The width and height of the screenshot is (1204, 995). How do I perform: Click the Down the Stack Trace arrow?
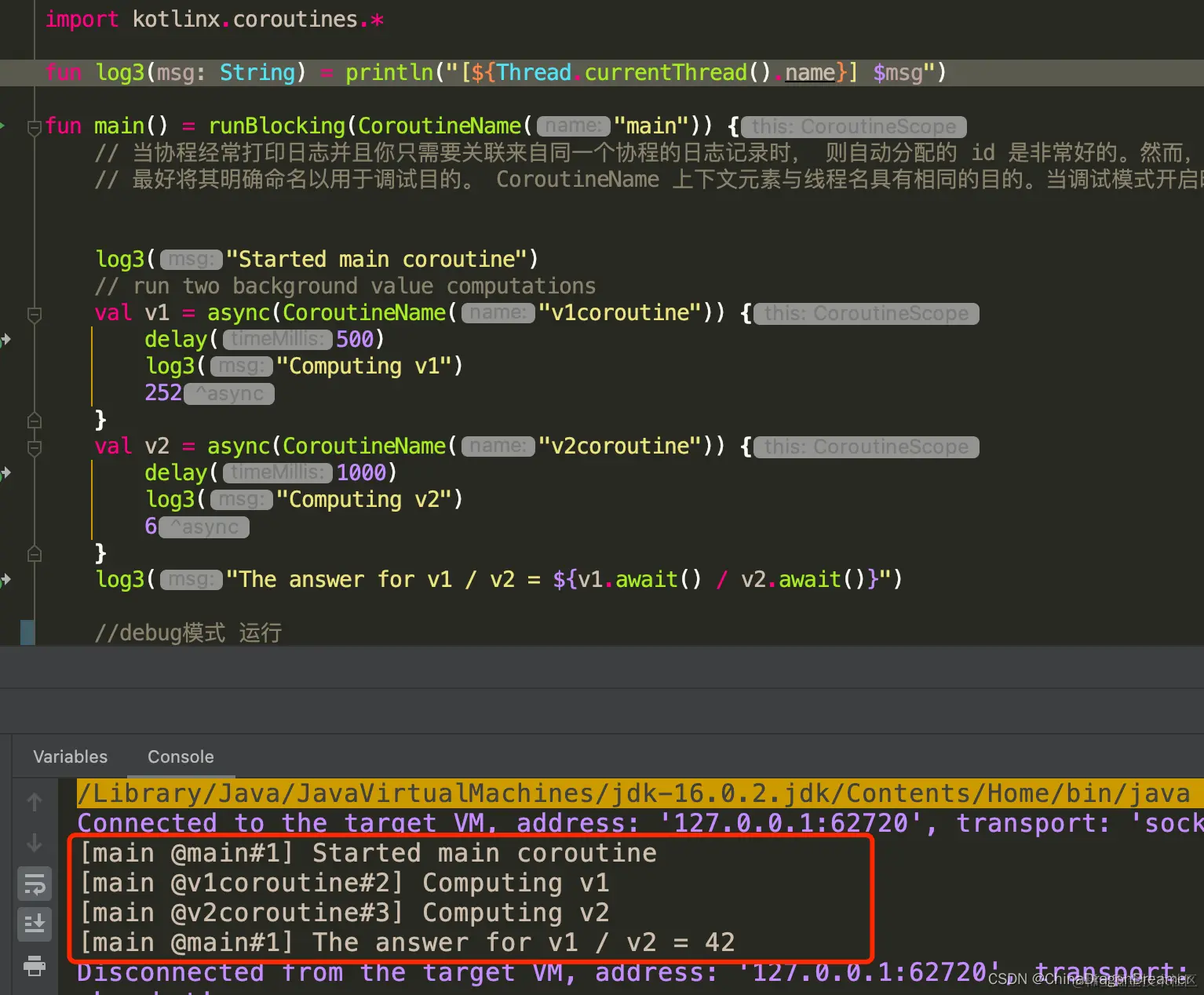tap(35, 843)
